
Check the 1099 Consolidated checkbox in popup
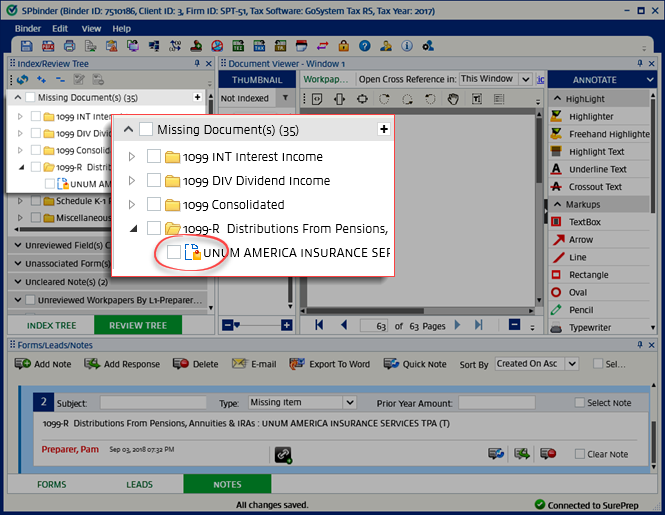[154, 204]
